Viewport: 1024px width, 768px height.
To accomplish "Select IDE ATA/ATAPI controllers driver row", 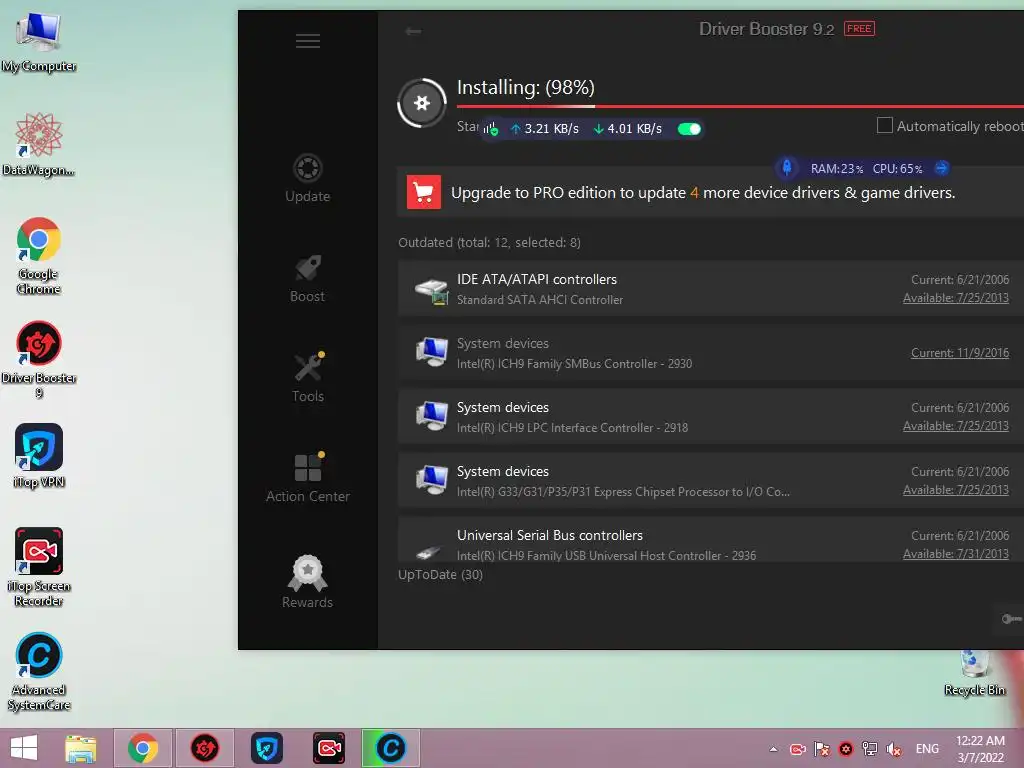I will pos(711,289).
